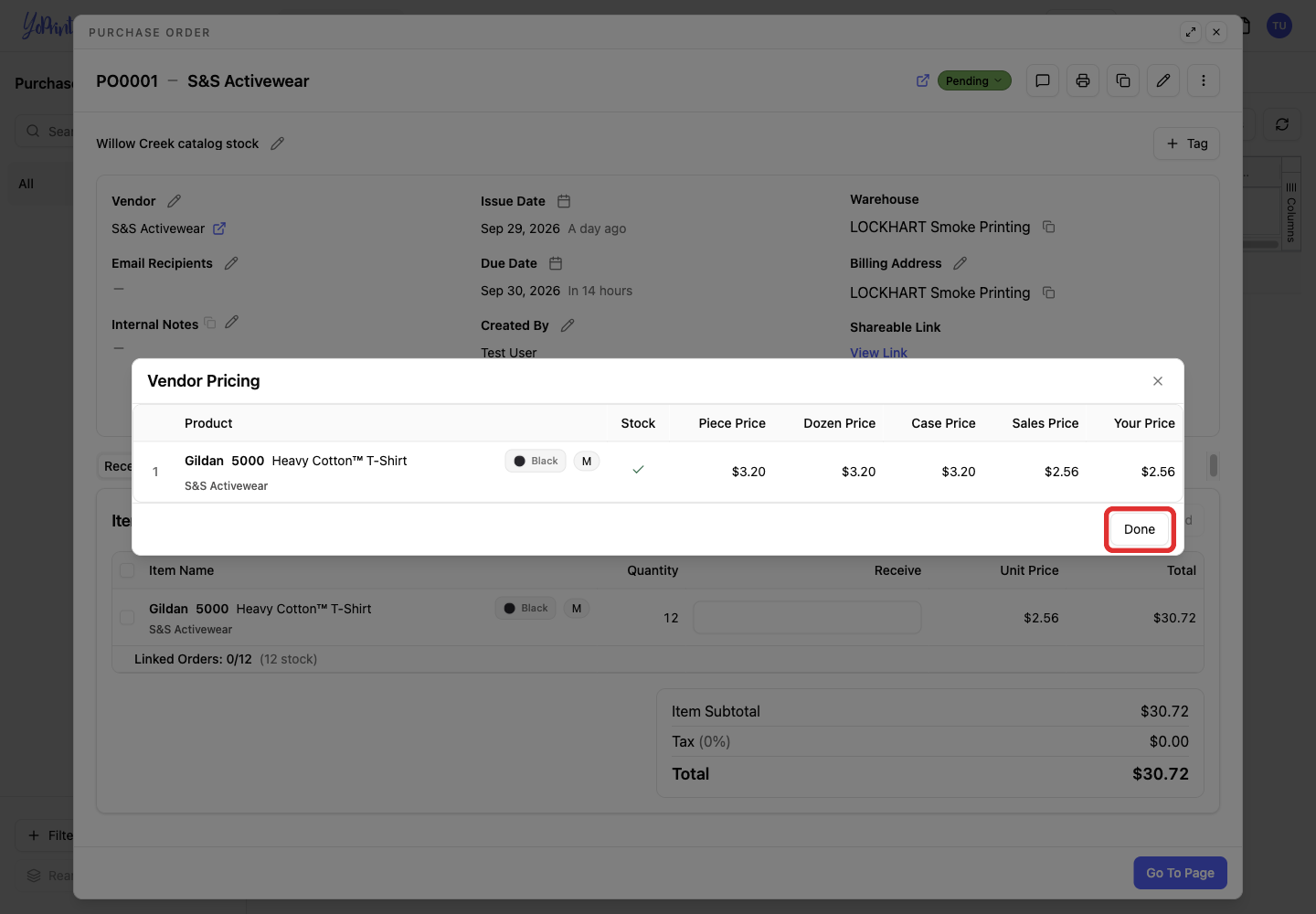Screen dimensions: 1316x914
Task: Select all items header checkbox
Action: [x=127, y=570]
